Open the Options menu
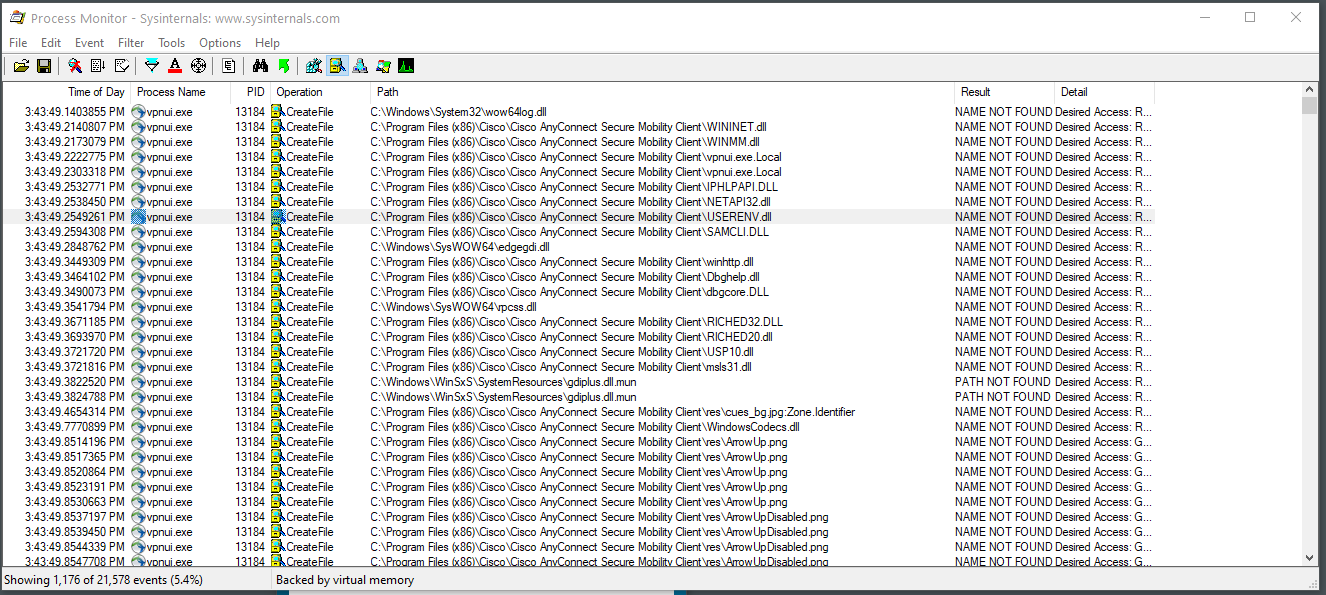The height and width of the screenshot is (595, 1326). [x=220, y=43]
